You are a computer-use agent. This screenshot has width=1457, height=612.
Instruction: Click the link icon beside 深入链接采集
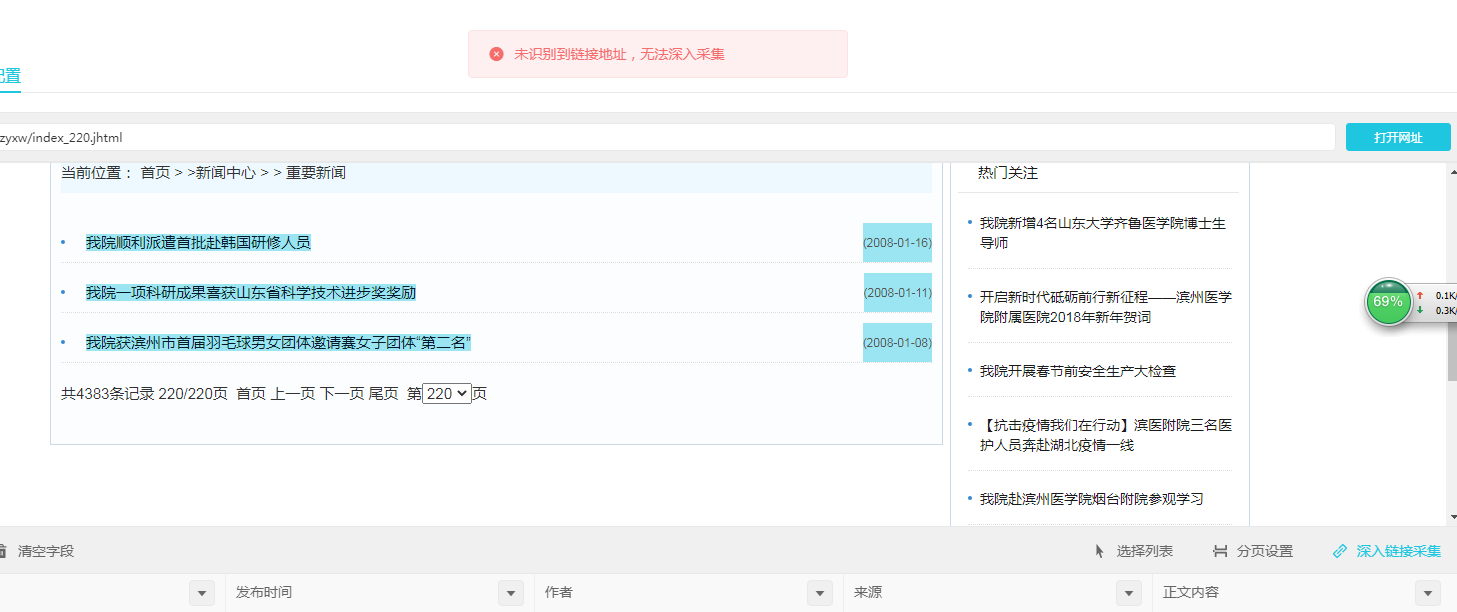(x=1340, y=551)
